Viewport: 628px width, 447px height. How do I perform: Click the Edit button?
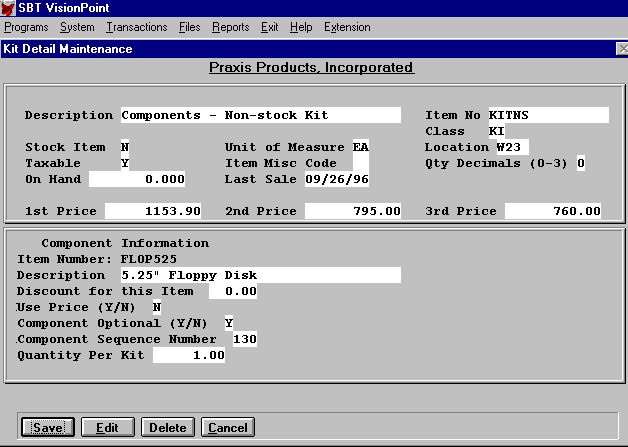tap(108, 427)
